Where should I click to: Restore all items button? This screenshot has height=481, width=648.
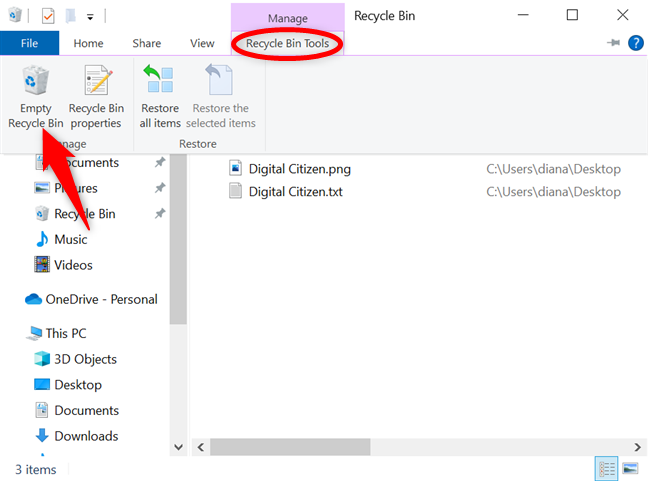pos(160,98)
